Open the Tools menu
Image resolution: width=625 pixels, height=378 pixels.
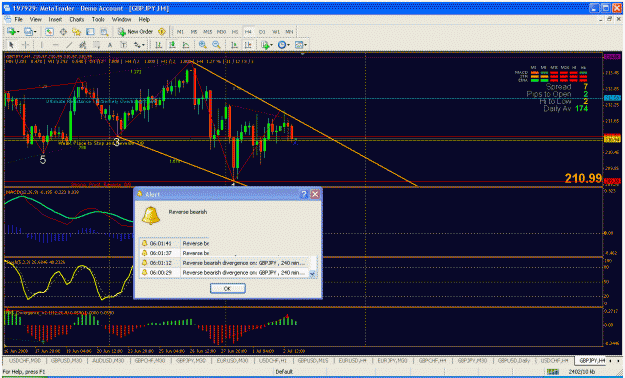tap(98, 19)
